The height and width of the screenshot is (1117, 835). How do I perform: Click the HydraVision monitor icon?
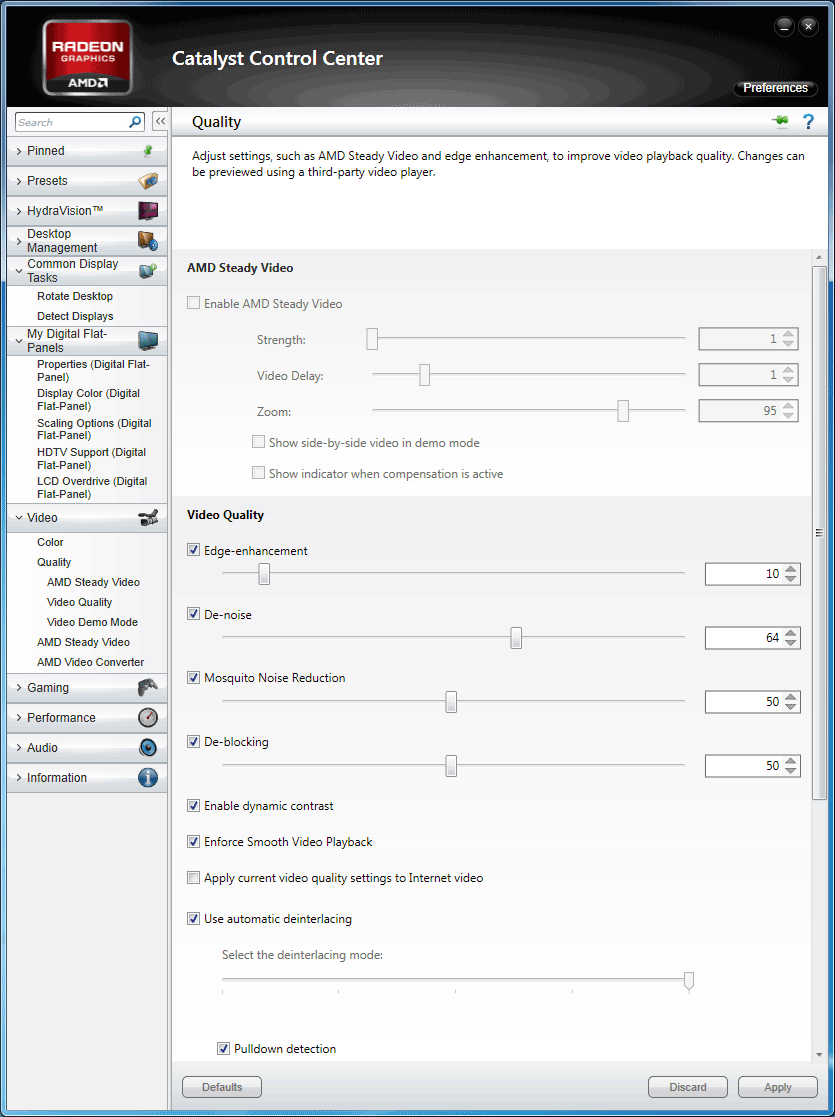148,211
